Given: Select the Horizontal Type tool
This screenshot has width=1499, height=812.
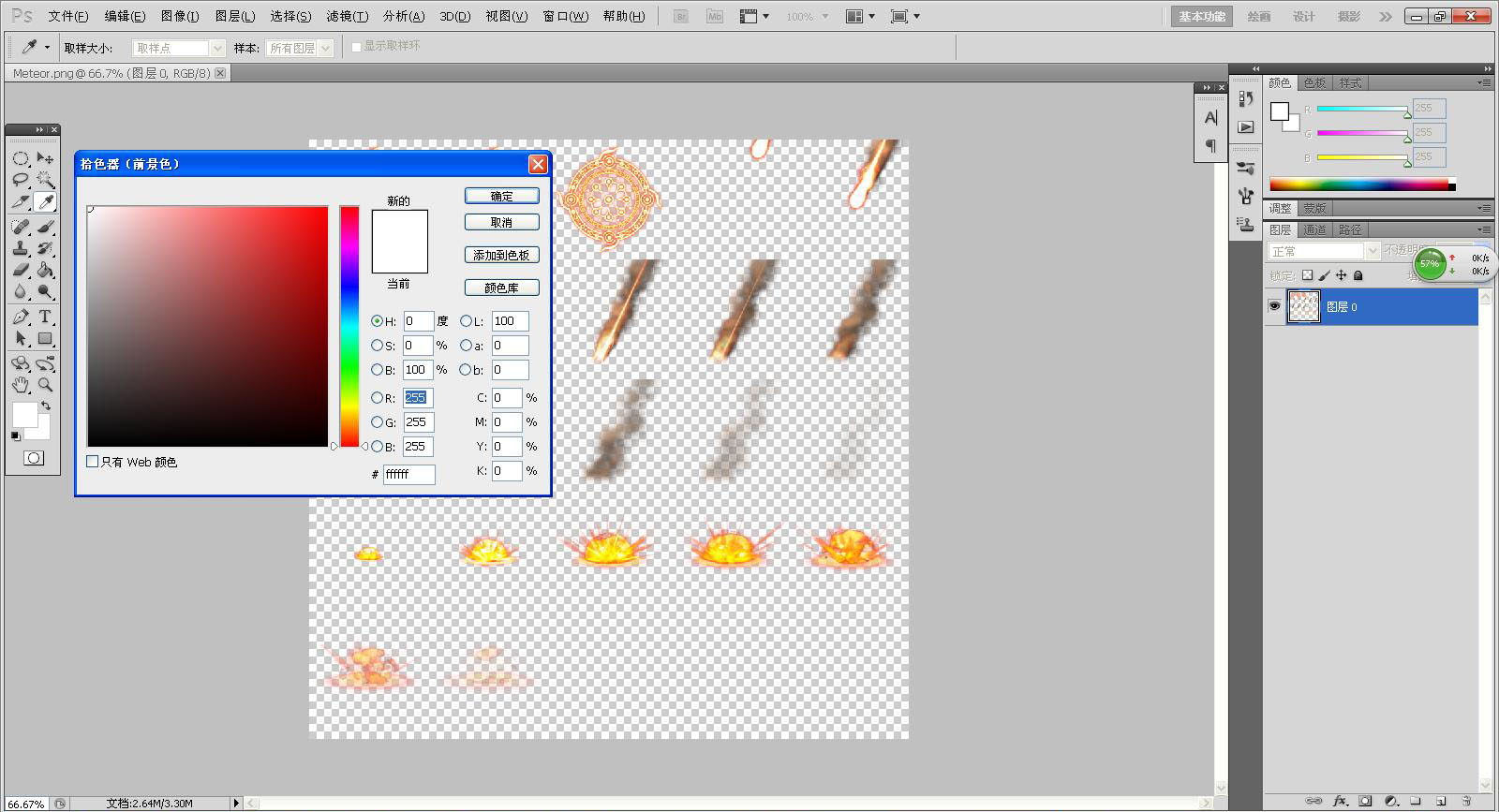Looking at the screenshot, I should [x=45, y=317].
